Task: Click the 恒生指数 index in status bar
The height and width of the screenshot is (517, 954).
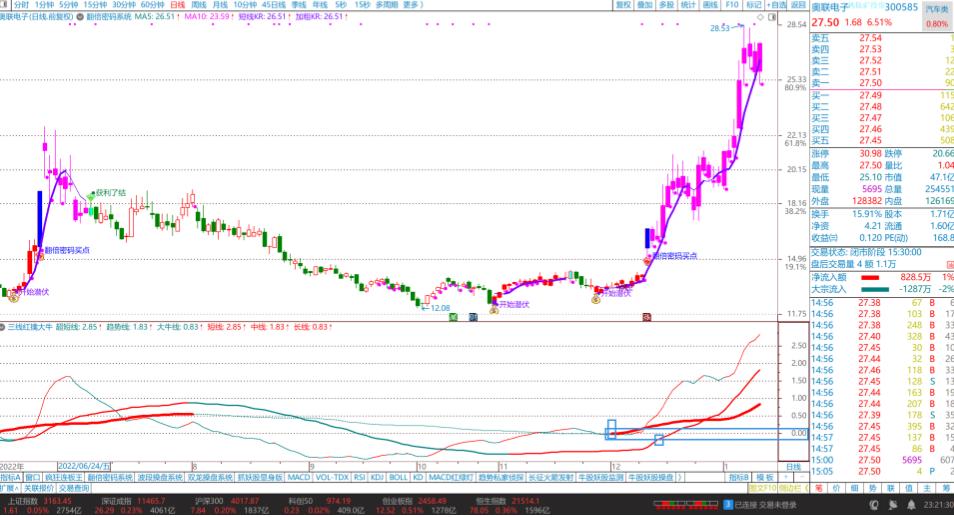Action: tap(492, 501)
